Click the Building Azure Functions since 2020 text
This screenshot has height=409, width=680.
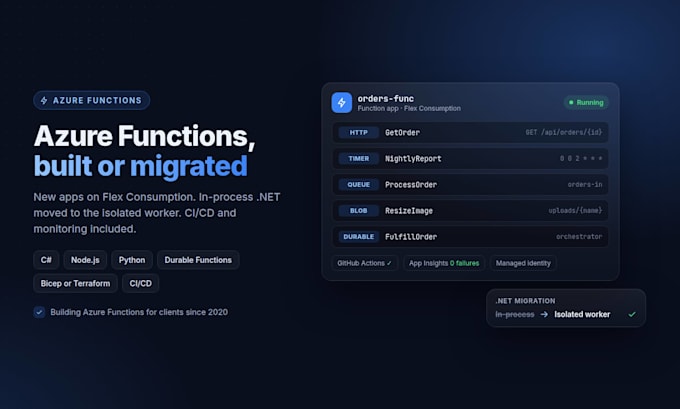[139, 312]
